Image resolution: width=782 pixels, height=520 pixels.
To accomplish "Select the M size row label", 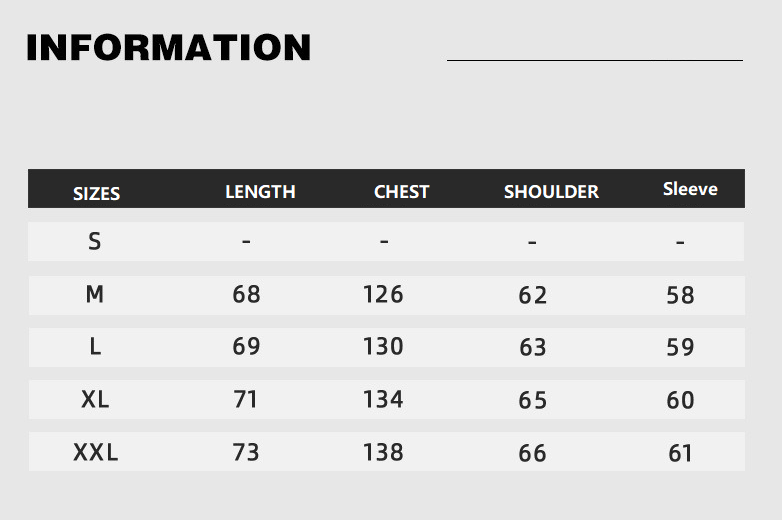I will (95, 294).
